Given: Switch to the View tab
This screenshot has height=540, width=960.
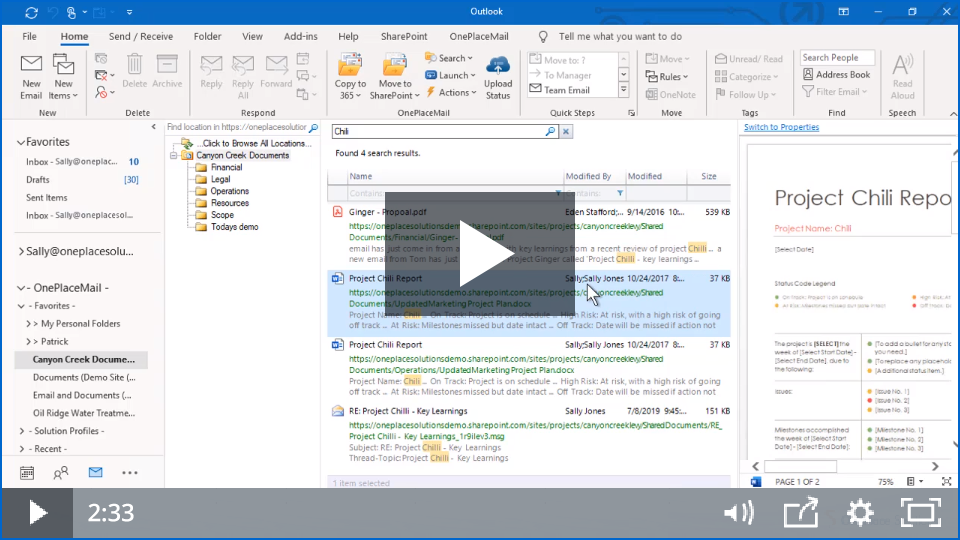Looking at the screenshot, I should pyautogui.click(x=252, y=36).
